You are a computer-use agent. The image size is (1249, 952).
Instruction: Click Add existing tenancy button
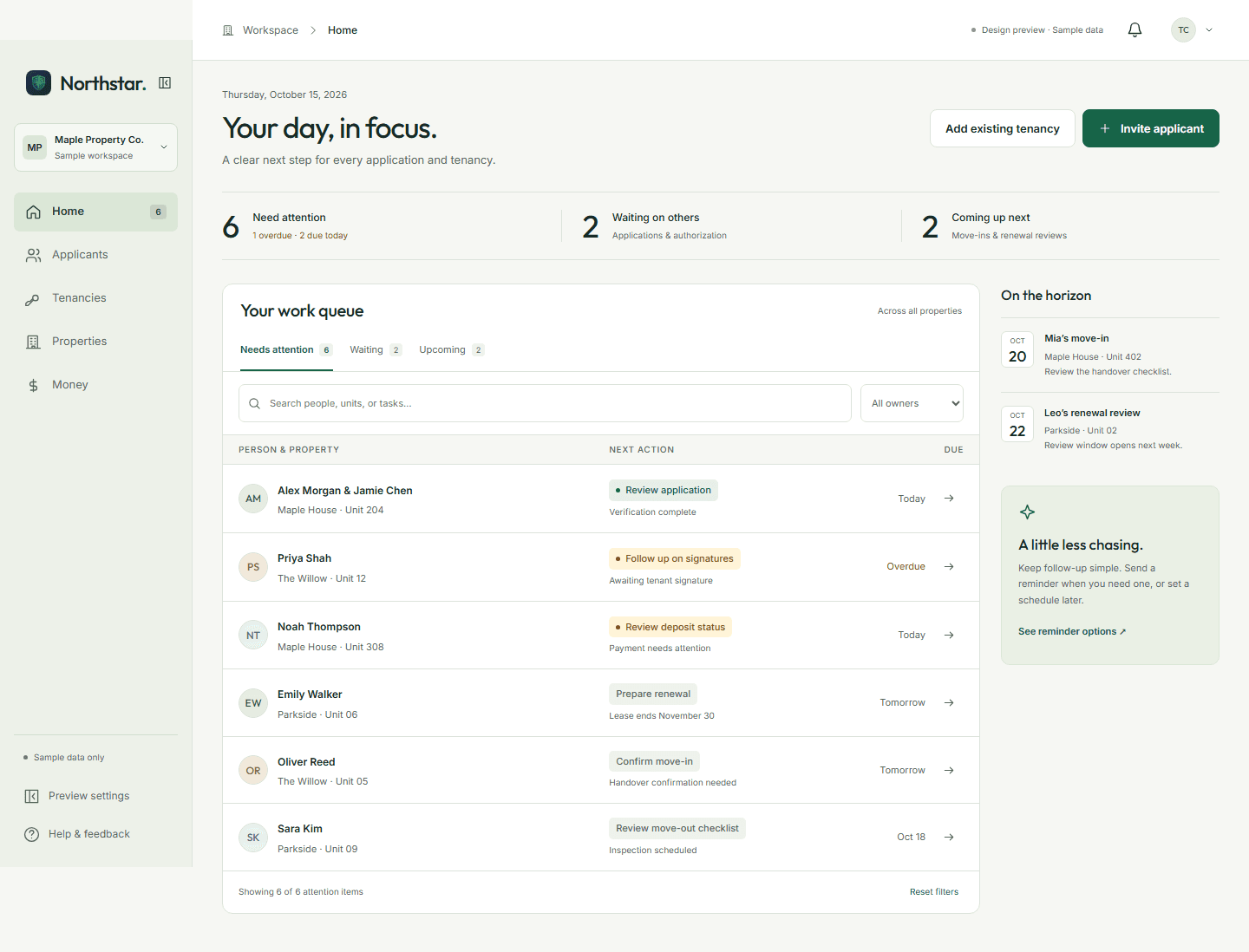[1003, 128]
